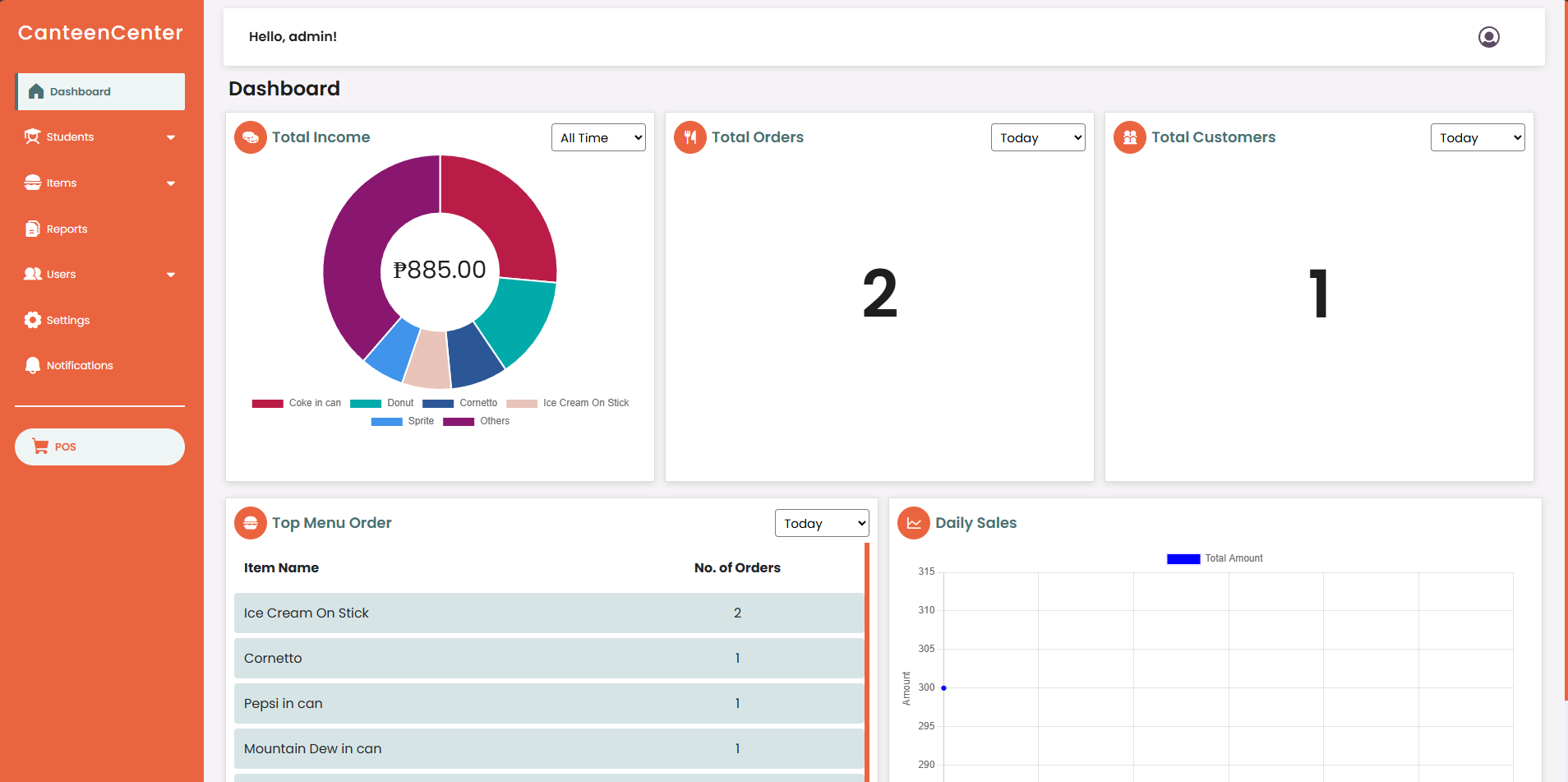Click the Total Orders fork-and-knife icon
The image size is (1568, 782).
pyautogui.click(x=690, y=137)
